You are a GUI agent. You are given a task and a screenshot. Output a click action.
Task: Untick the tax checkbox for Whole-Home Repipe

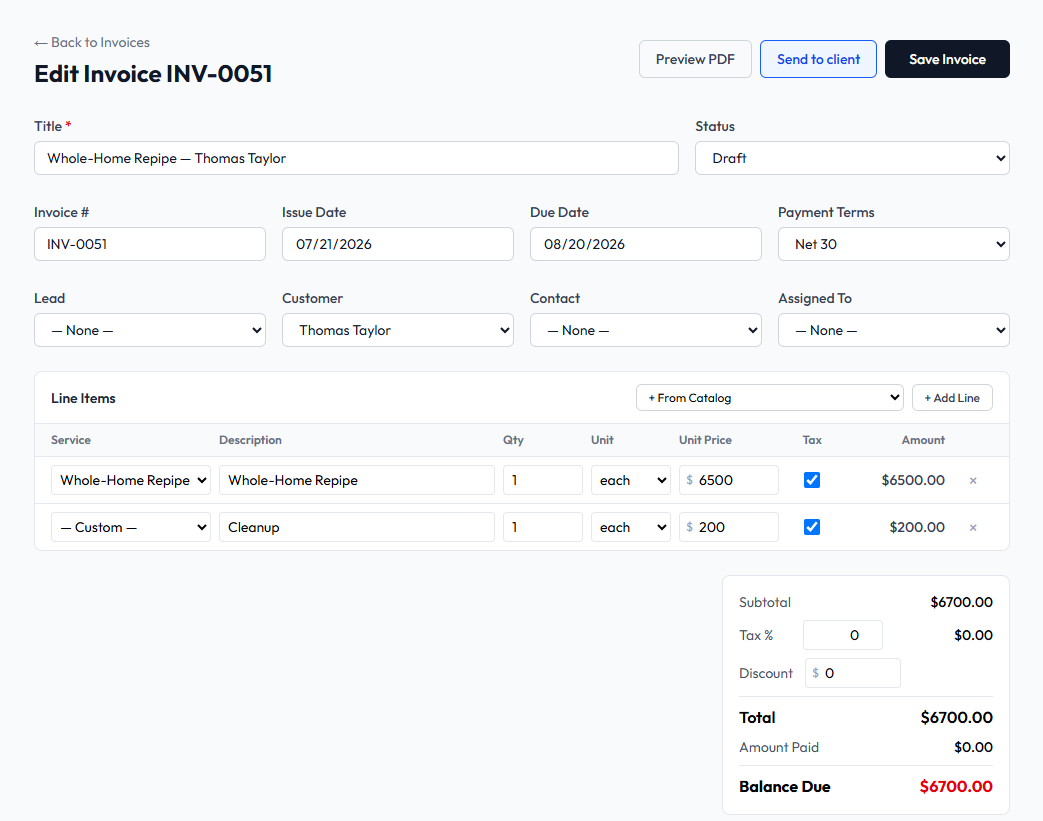(812, 480)
